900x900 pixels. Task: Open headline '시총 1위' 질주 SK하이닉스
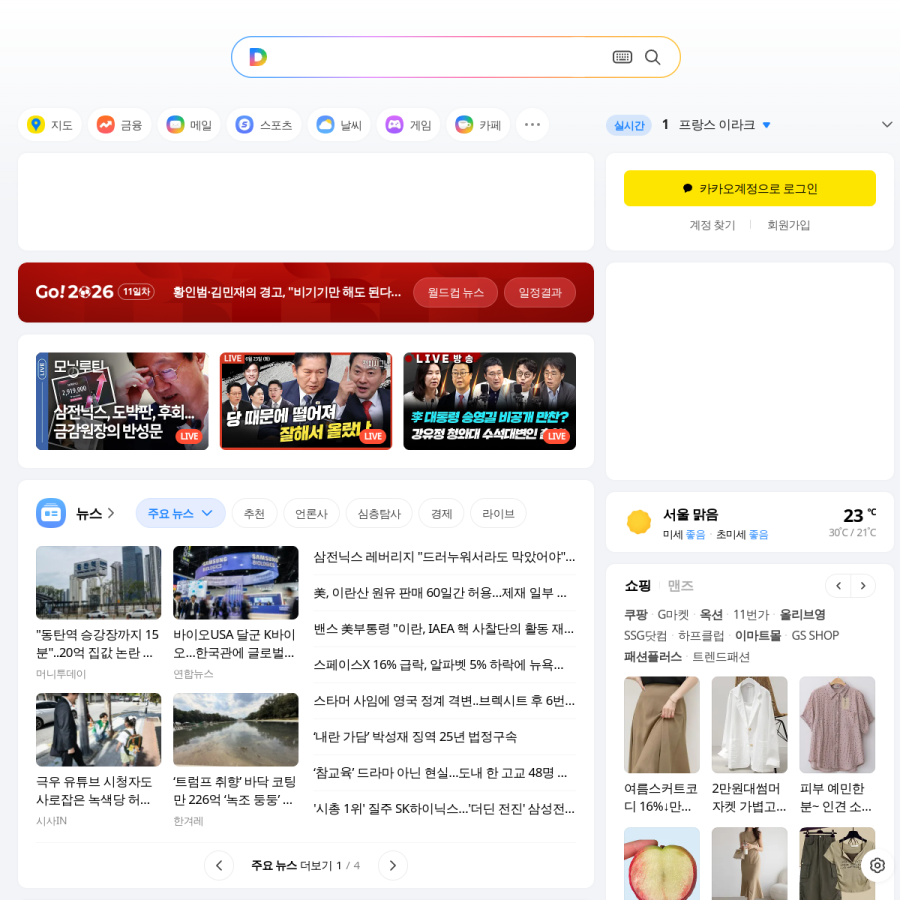444,809
